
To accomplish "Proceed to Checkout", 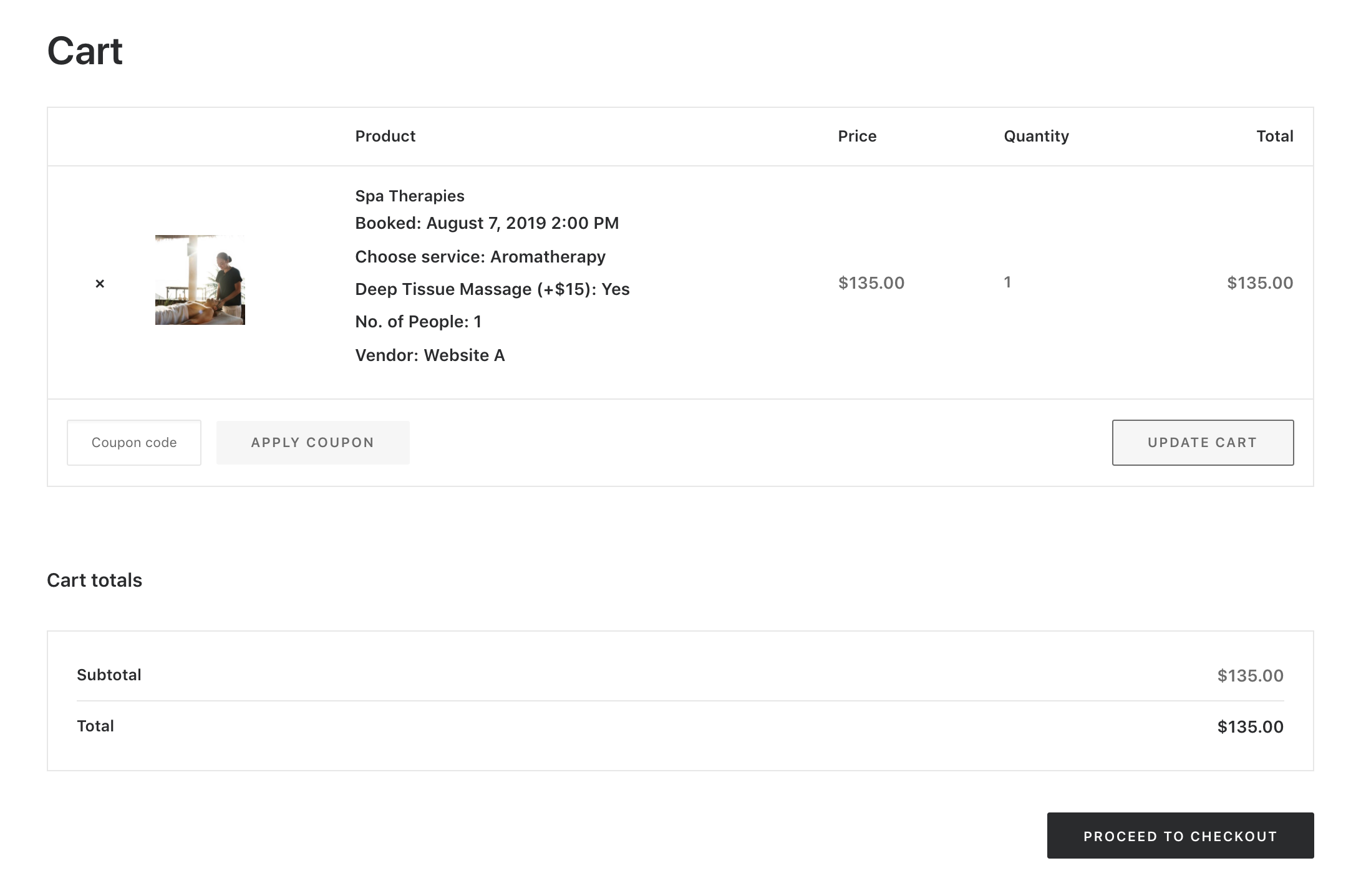I will tap(1179, 836).
